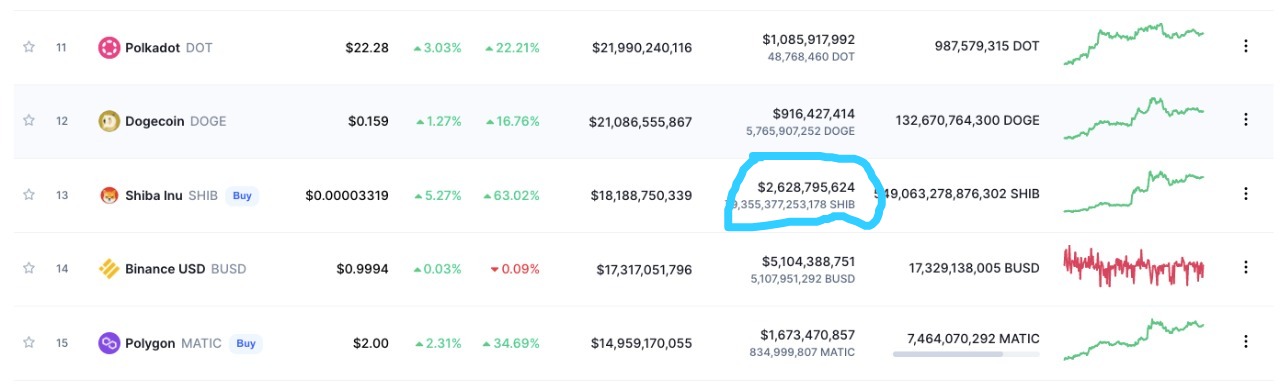Click the Polygon circulating supply progress bar
This screenshot has width=1280, height=390.
pyautogui.click(x=966, y=354)
